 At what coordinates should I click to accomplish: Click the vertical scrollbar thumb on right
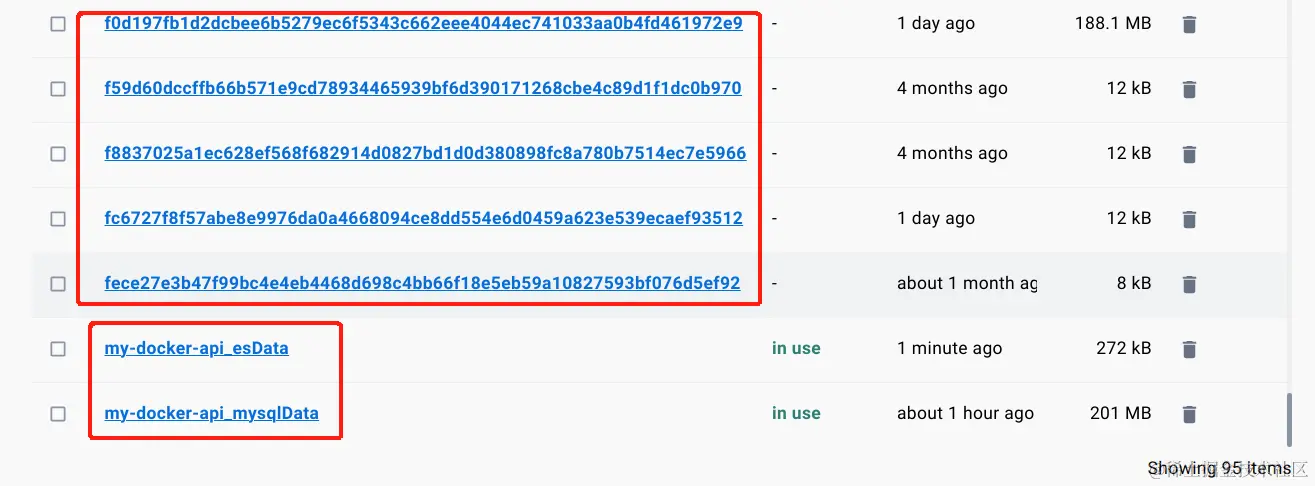click(x=1291, y=418)
